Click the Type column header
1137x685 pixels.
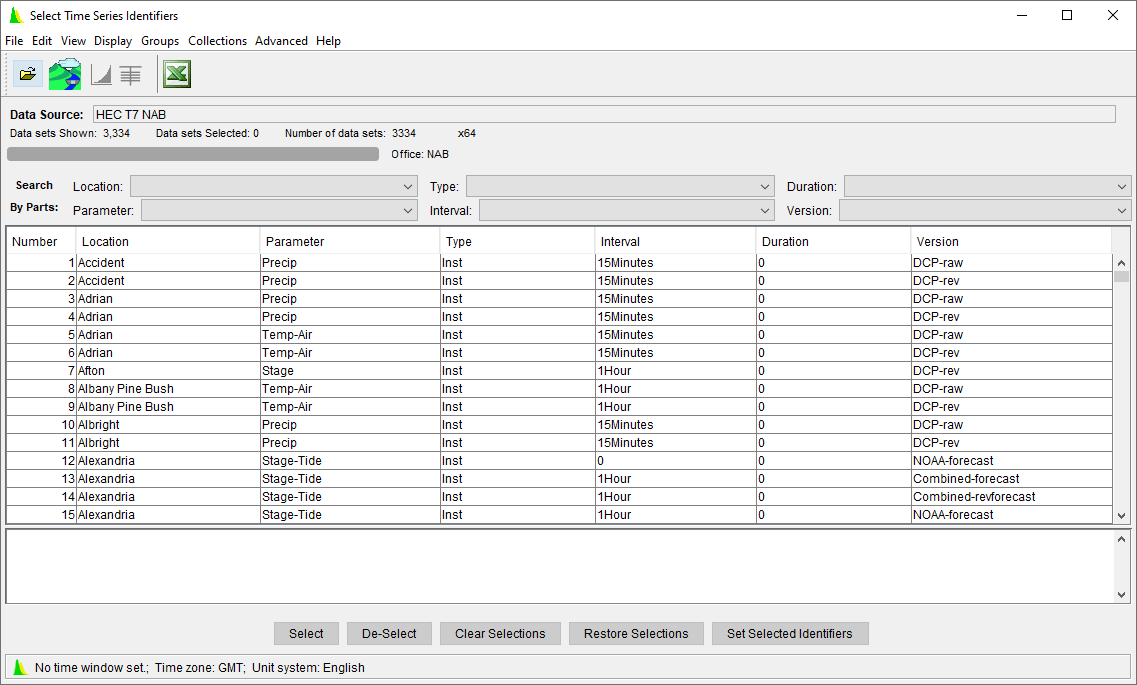[517, 241]
